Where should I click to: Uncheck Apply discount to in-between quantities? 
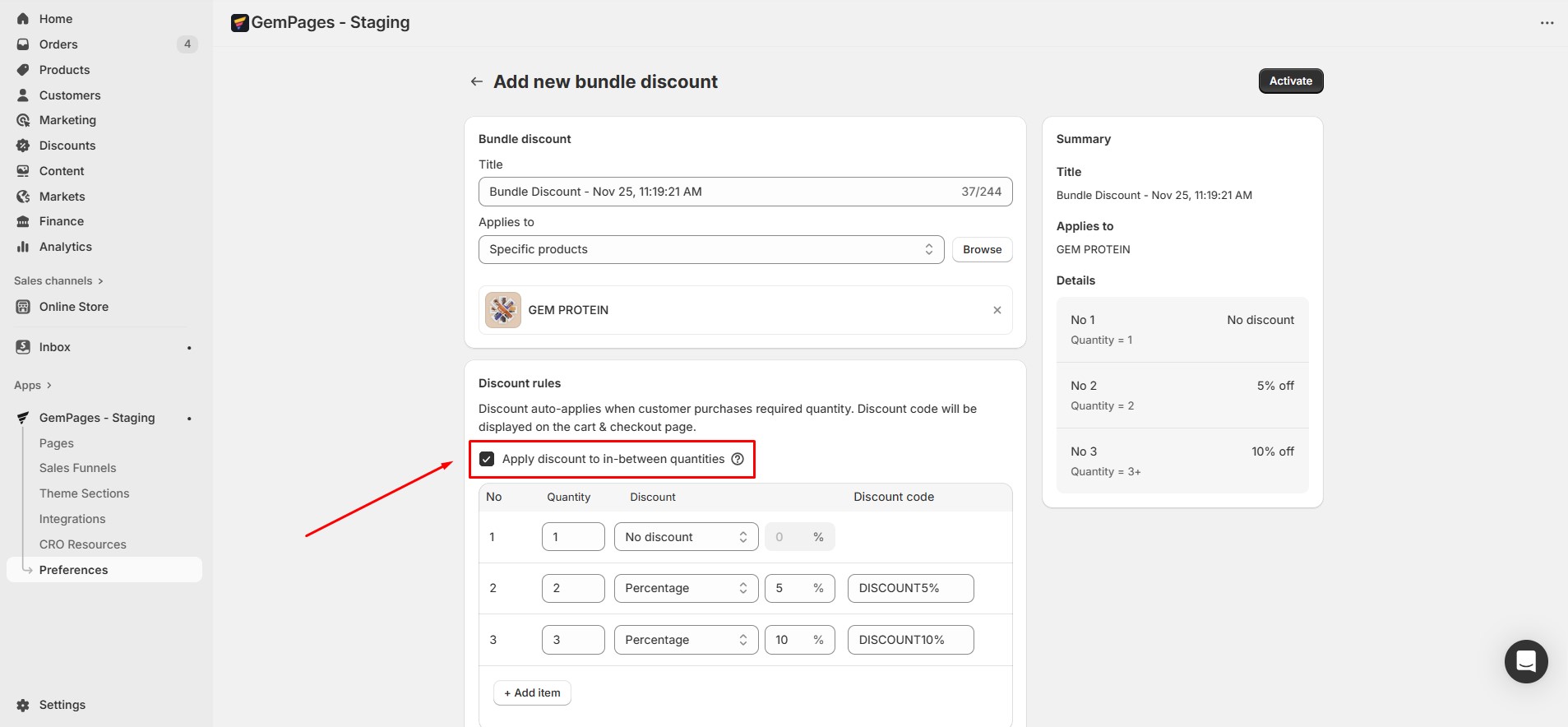[x=487, y=459]
